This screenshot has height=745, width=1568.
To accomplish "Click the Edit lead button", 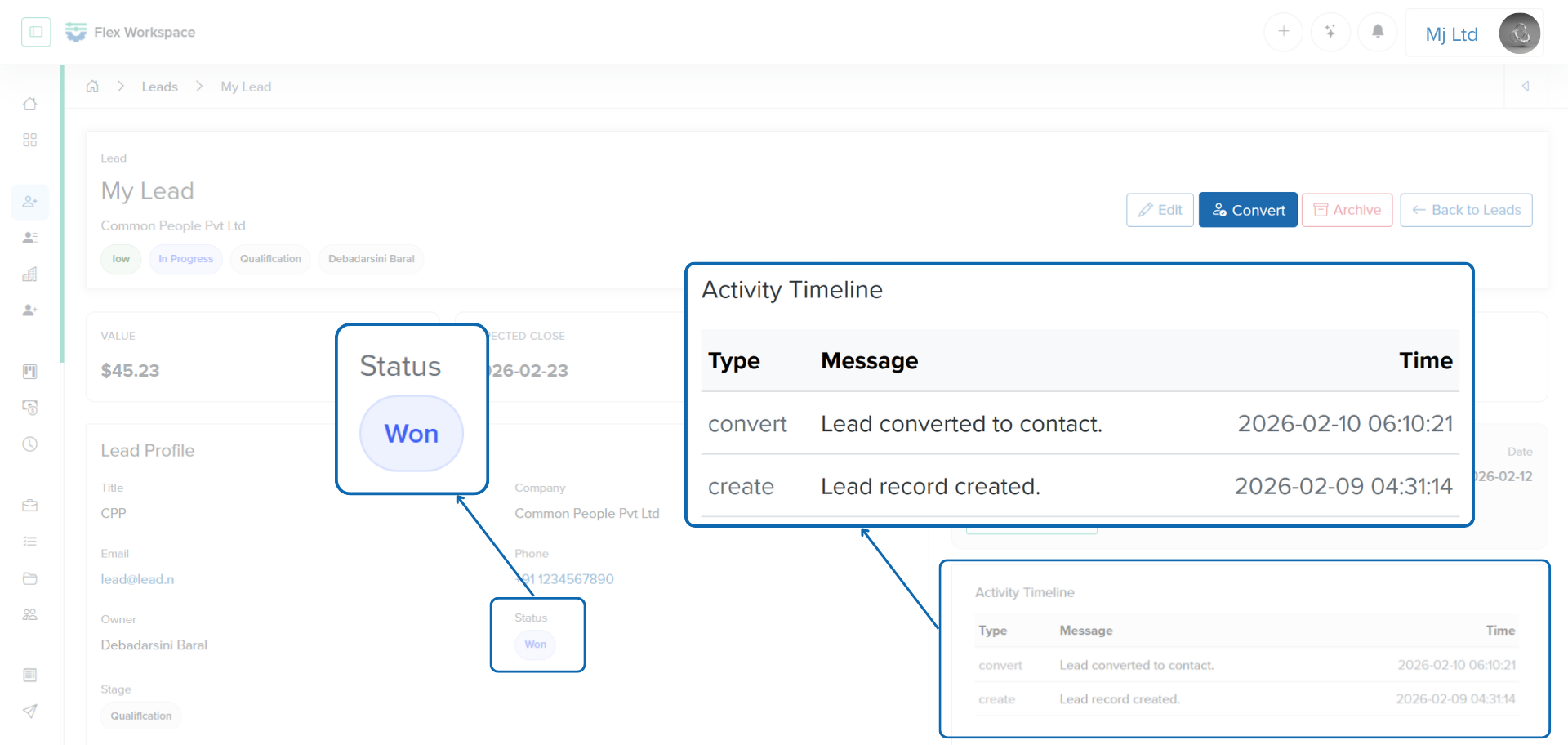I will (x=1160, y=210).
